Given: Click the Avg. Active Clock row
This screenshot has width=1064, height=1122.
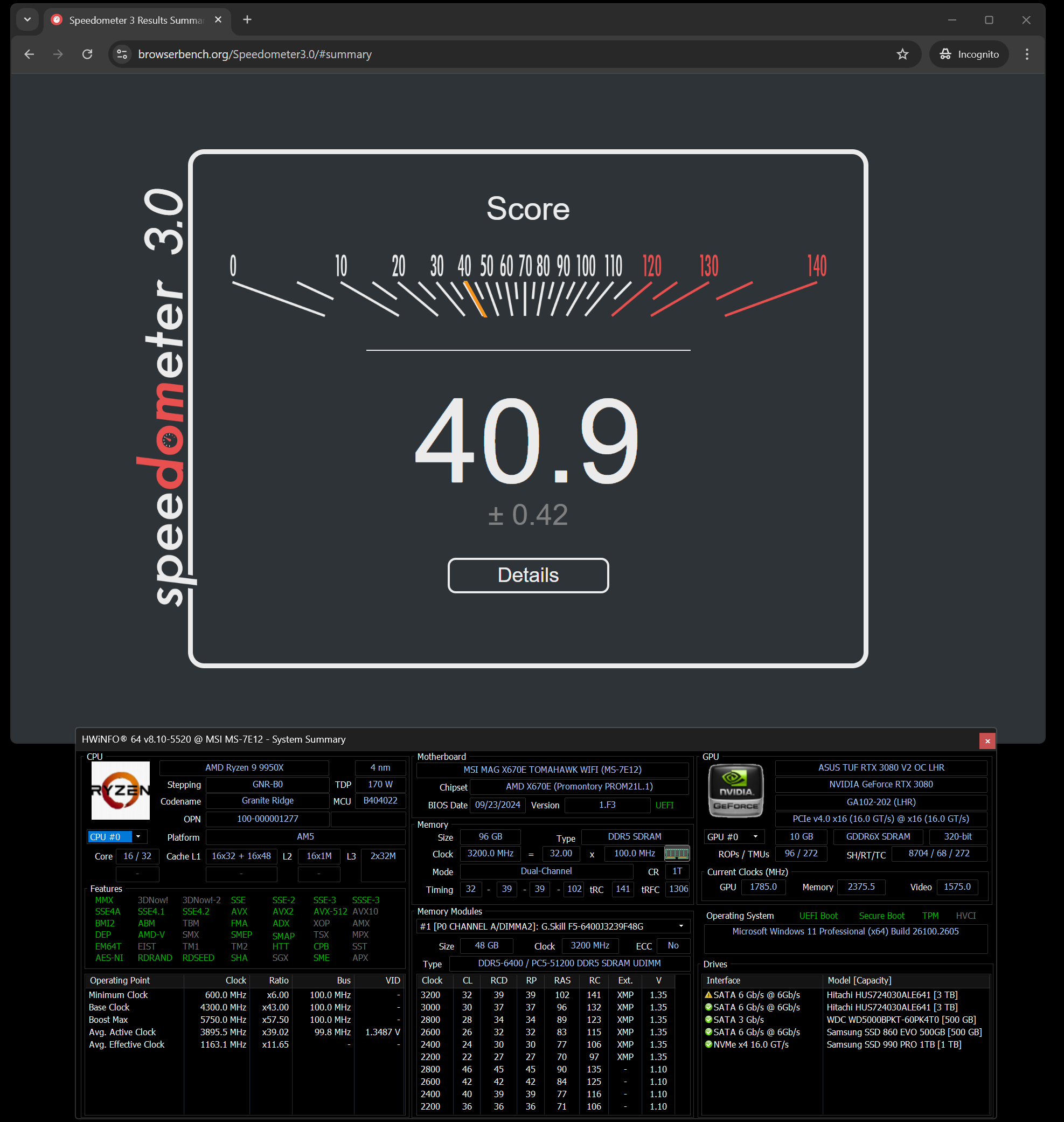Looking at the screenshot, I should [244, 1032].
